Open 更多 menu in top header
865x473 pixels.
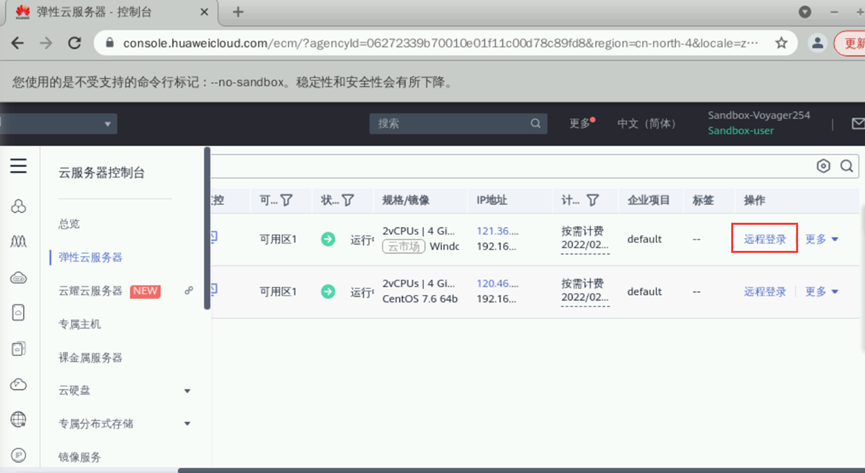coord(581,123)
